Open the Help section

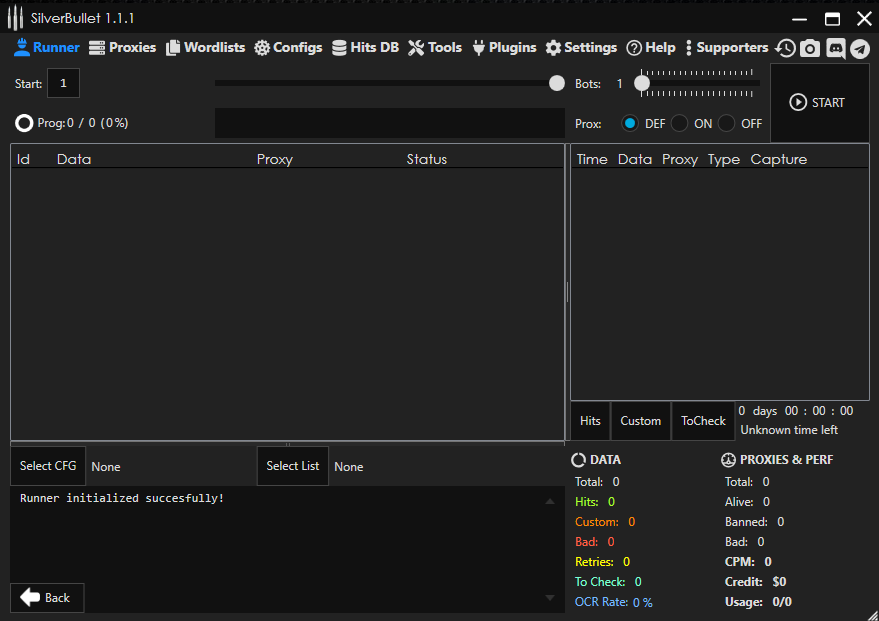(x=651, y=48)
